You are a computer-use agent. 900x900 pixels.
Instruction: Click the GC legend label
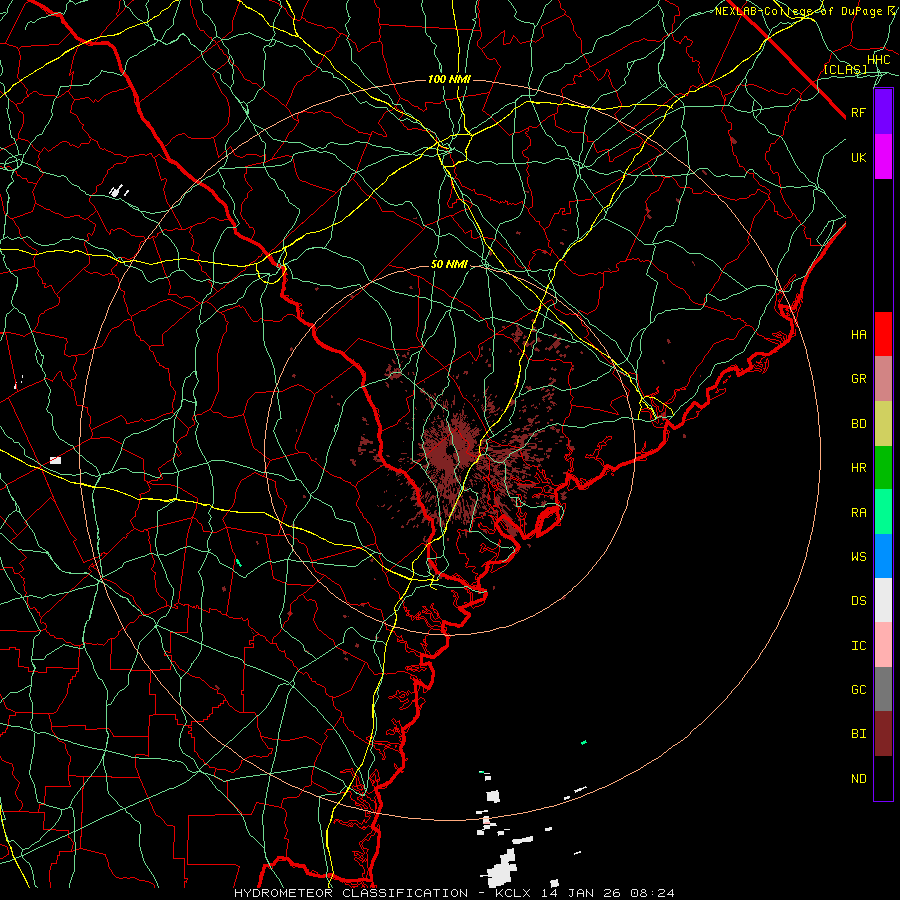(859, 690)
